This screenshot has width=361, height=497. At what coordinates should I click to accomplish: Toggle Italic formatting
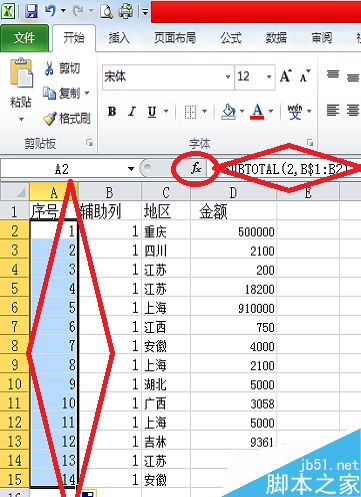pos(132,111)
